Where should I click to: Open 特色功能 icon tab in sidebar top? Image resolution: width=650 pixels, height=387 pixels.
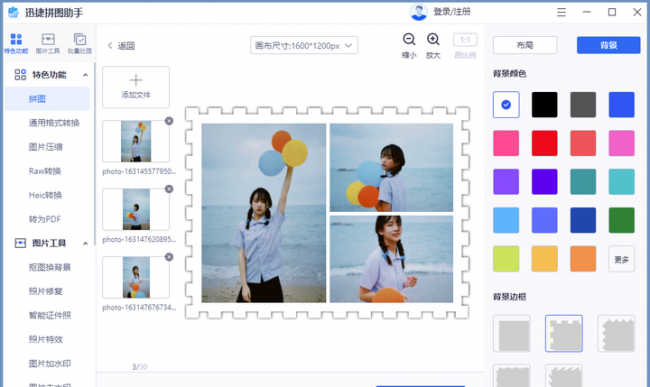pyautogui.click(x=16, y=44)
